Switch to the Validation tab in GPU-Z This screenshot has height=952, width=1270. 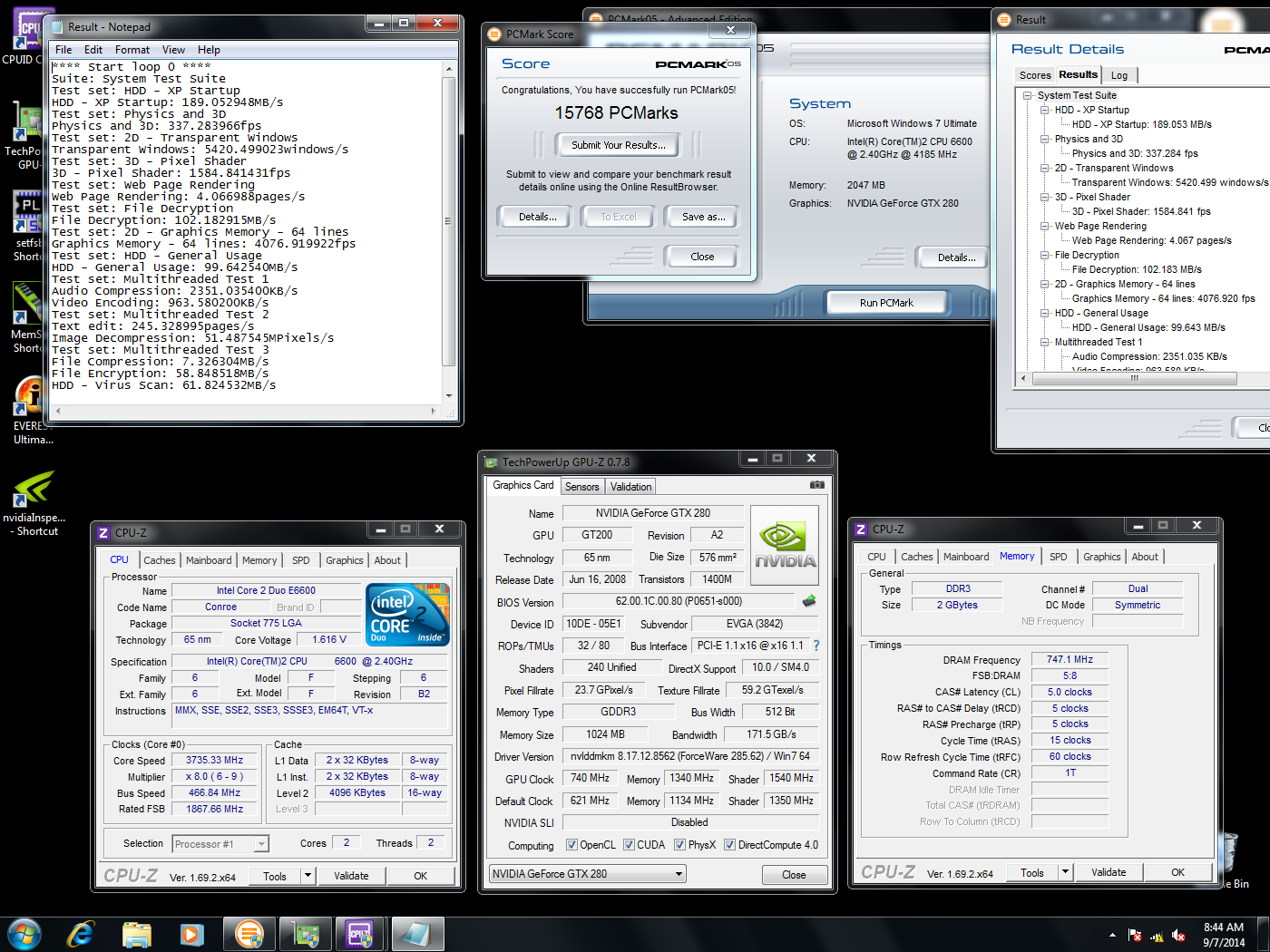tap(631, 487)
